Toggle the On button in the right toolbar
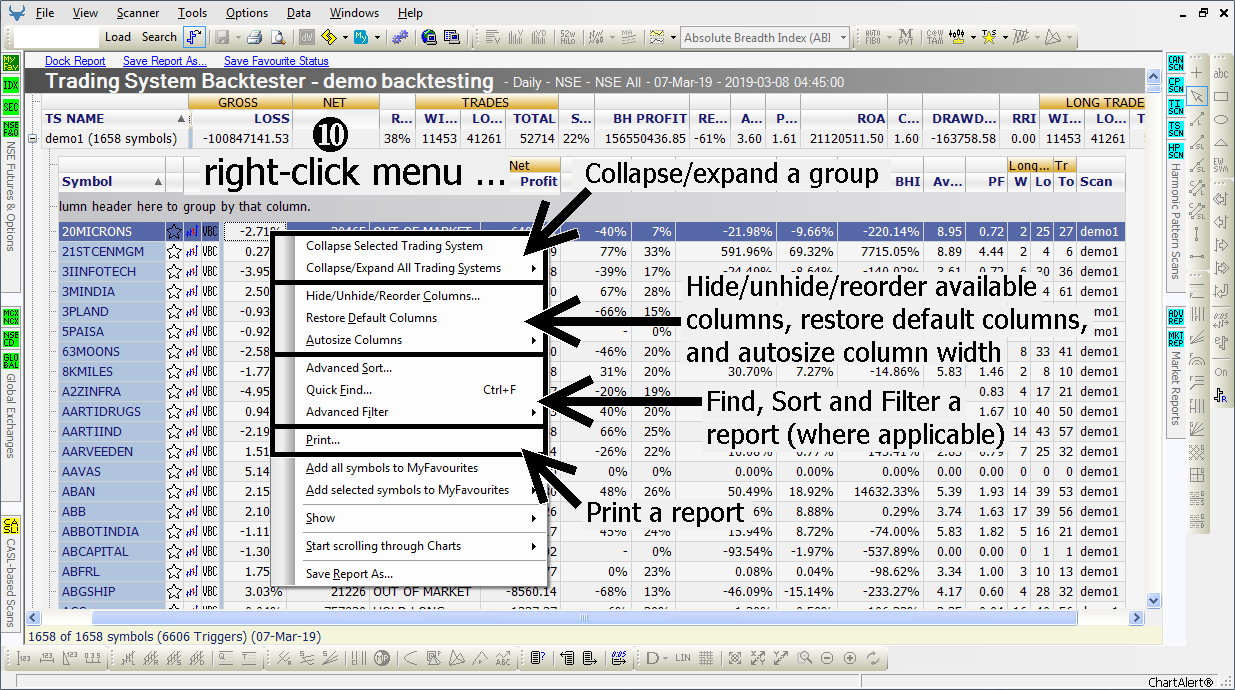 point(1221,372)
